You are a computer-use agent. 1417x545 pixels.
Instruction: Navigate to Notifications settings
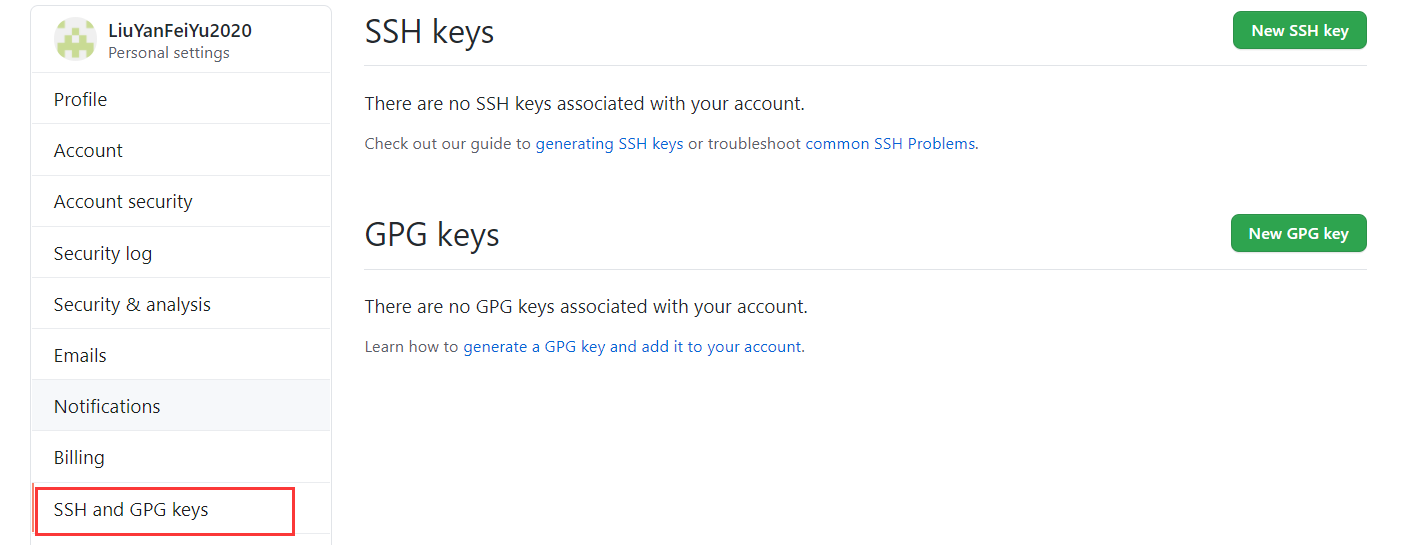coord(107,406)
